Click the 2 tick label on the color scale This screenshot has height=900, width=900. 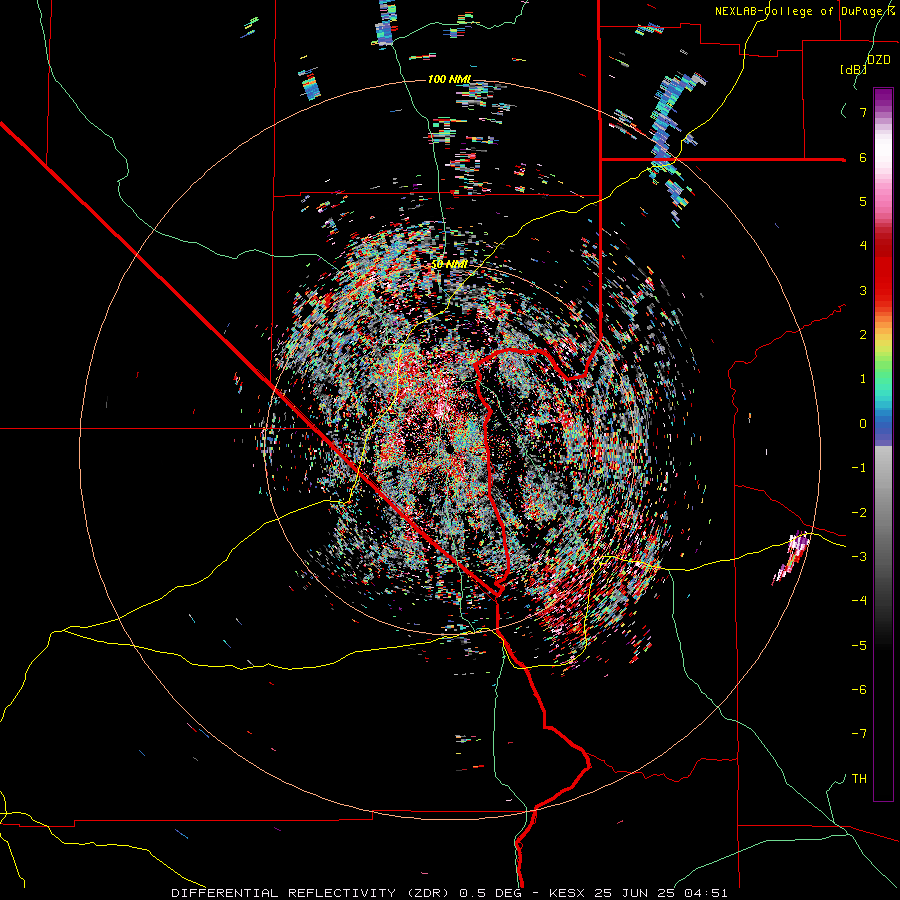click(x=863, y=335)
